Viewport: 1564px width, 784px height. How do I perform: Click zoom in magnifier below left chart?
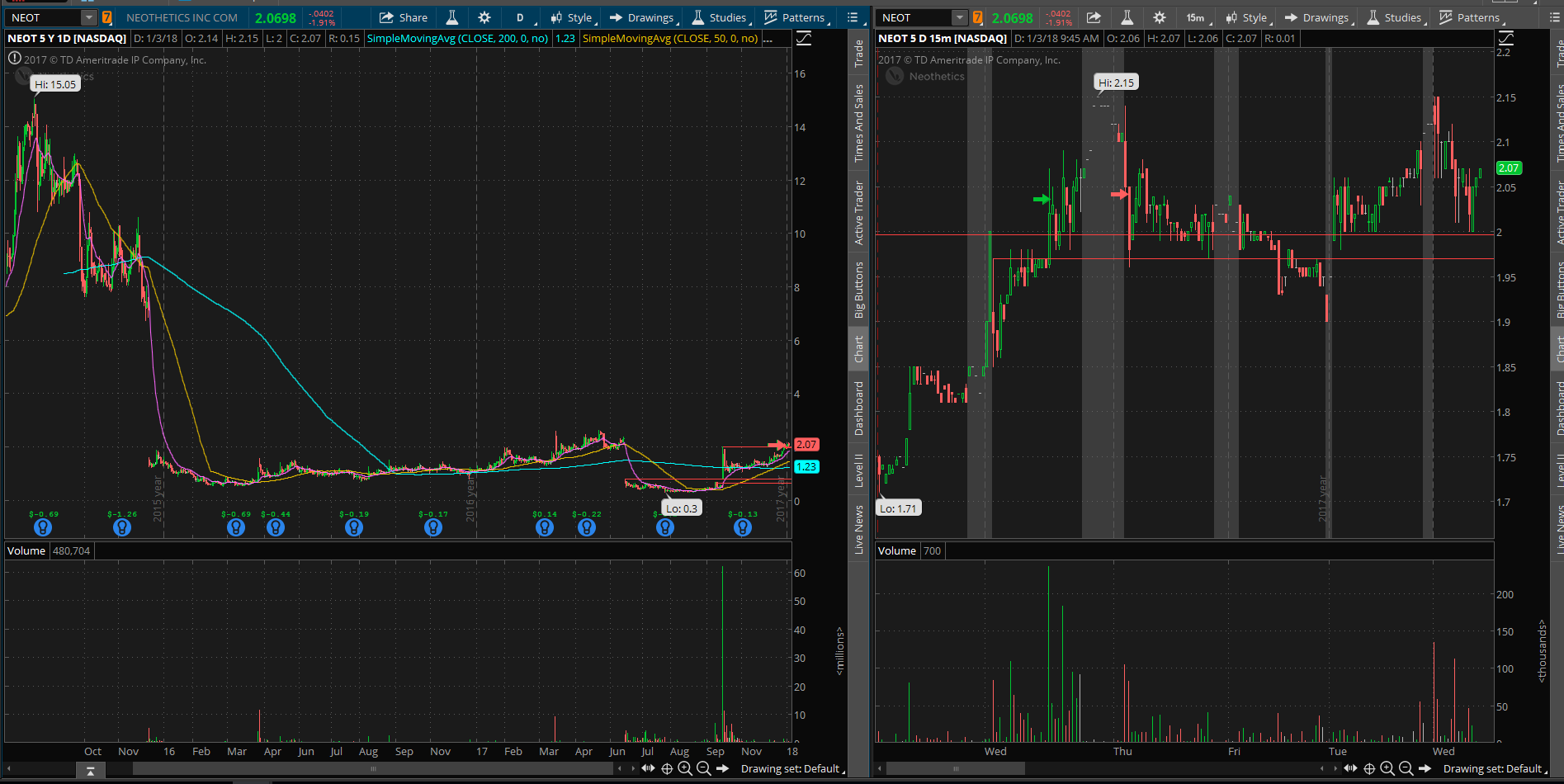(x=685, y=768)
